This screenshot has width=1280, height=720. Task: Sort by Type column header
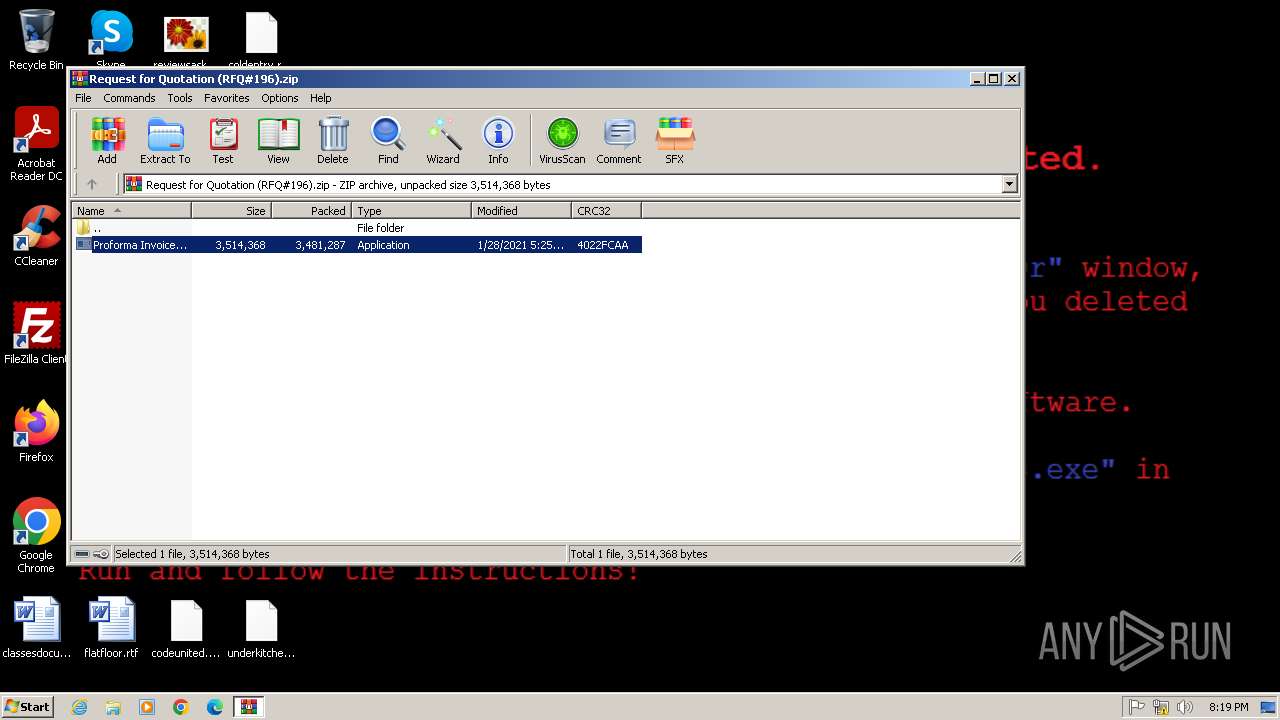tap(412, 210)
